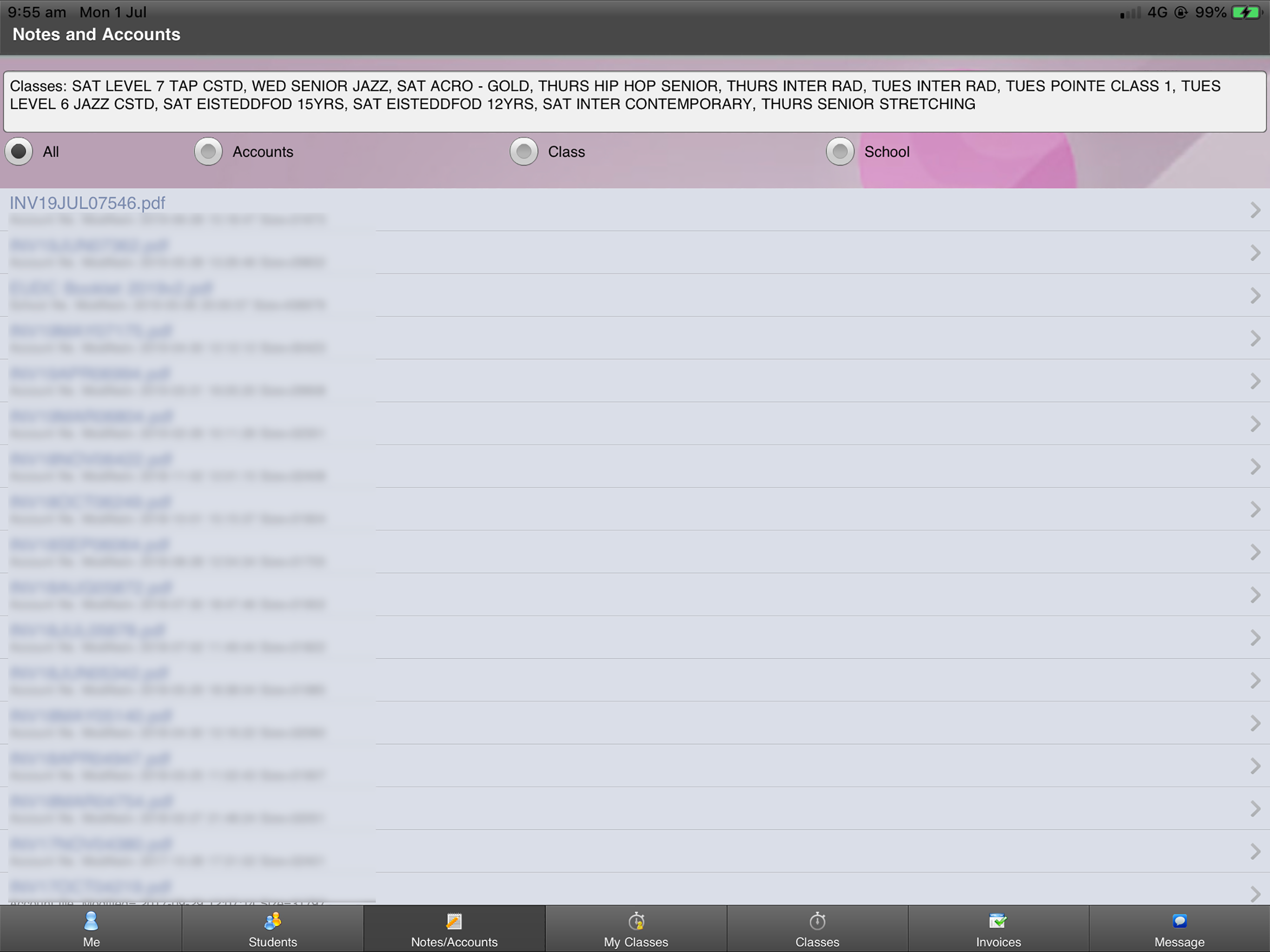Tap the battery icon in status bar

[1246, 12]
